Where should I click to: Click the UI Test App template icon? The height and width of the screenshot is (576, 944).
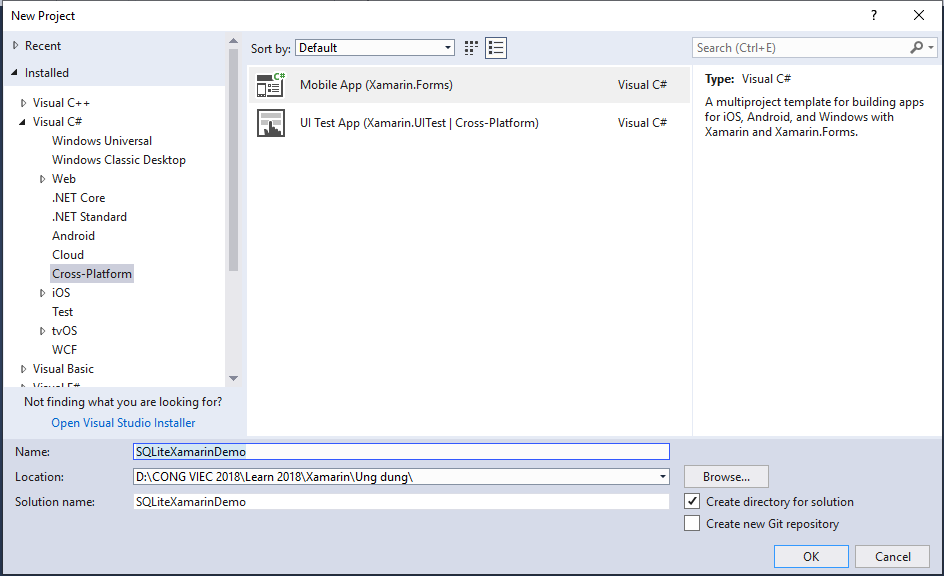pyautogui.click(x=270, y=123)
